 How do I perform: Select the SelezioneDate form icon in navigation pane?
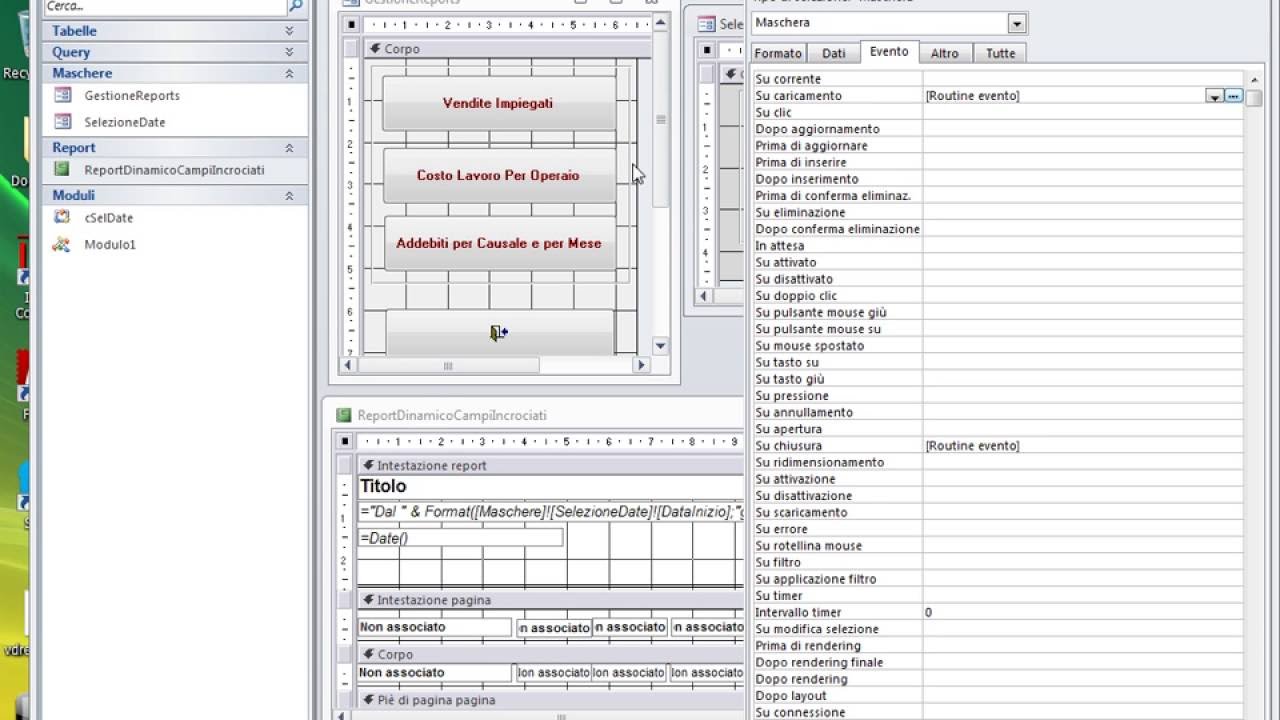click(63, 121)
